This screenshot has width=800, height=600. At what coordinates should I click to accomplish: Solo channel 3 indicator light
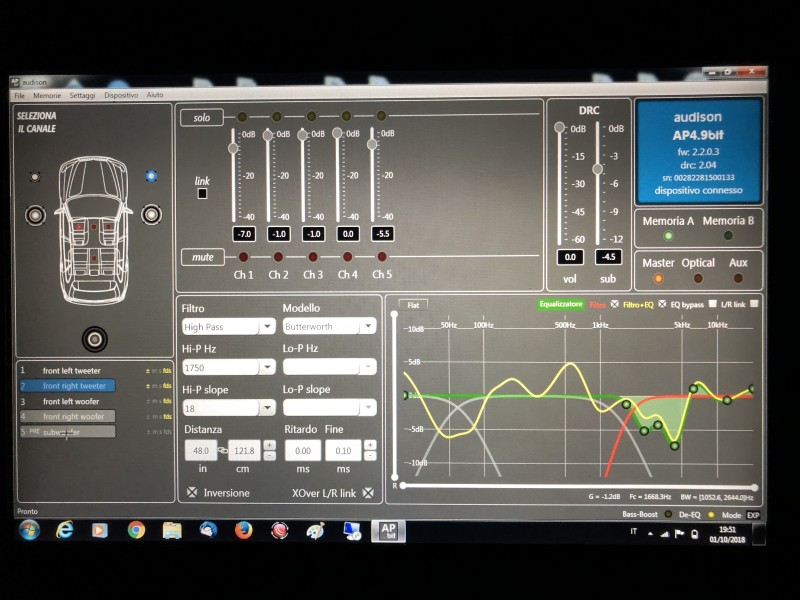[x=311, y=116]
